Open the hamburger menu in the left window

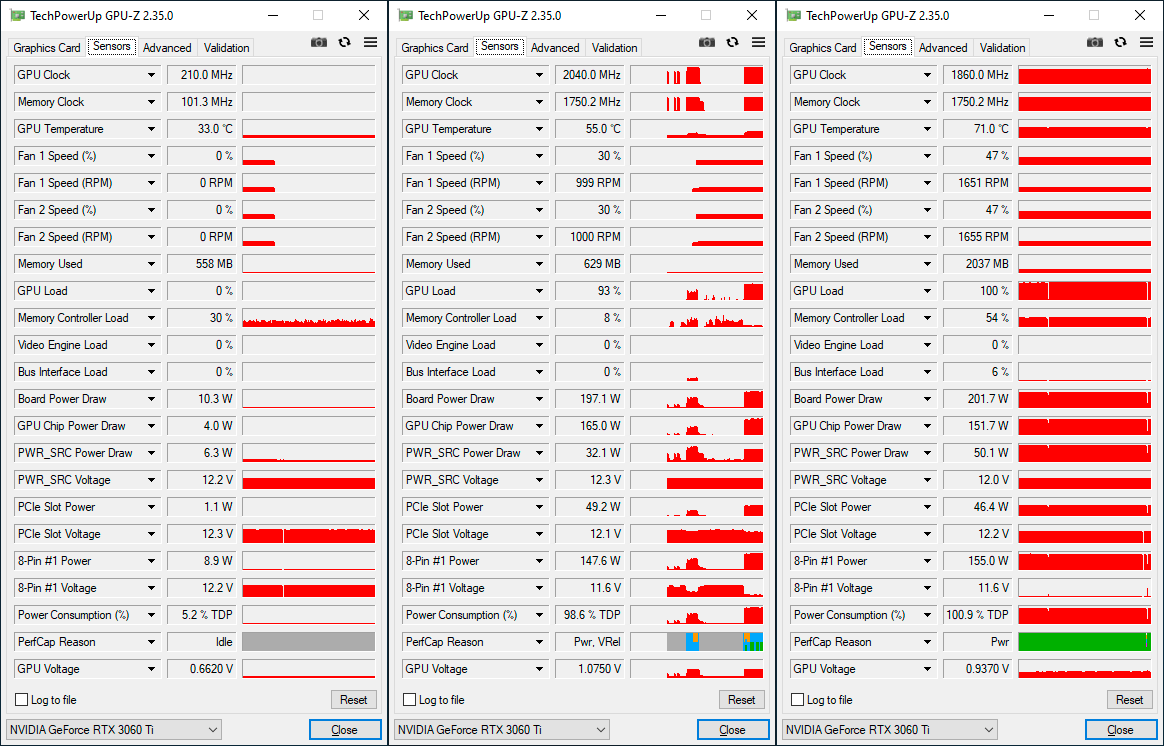(x=370, y=42)
